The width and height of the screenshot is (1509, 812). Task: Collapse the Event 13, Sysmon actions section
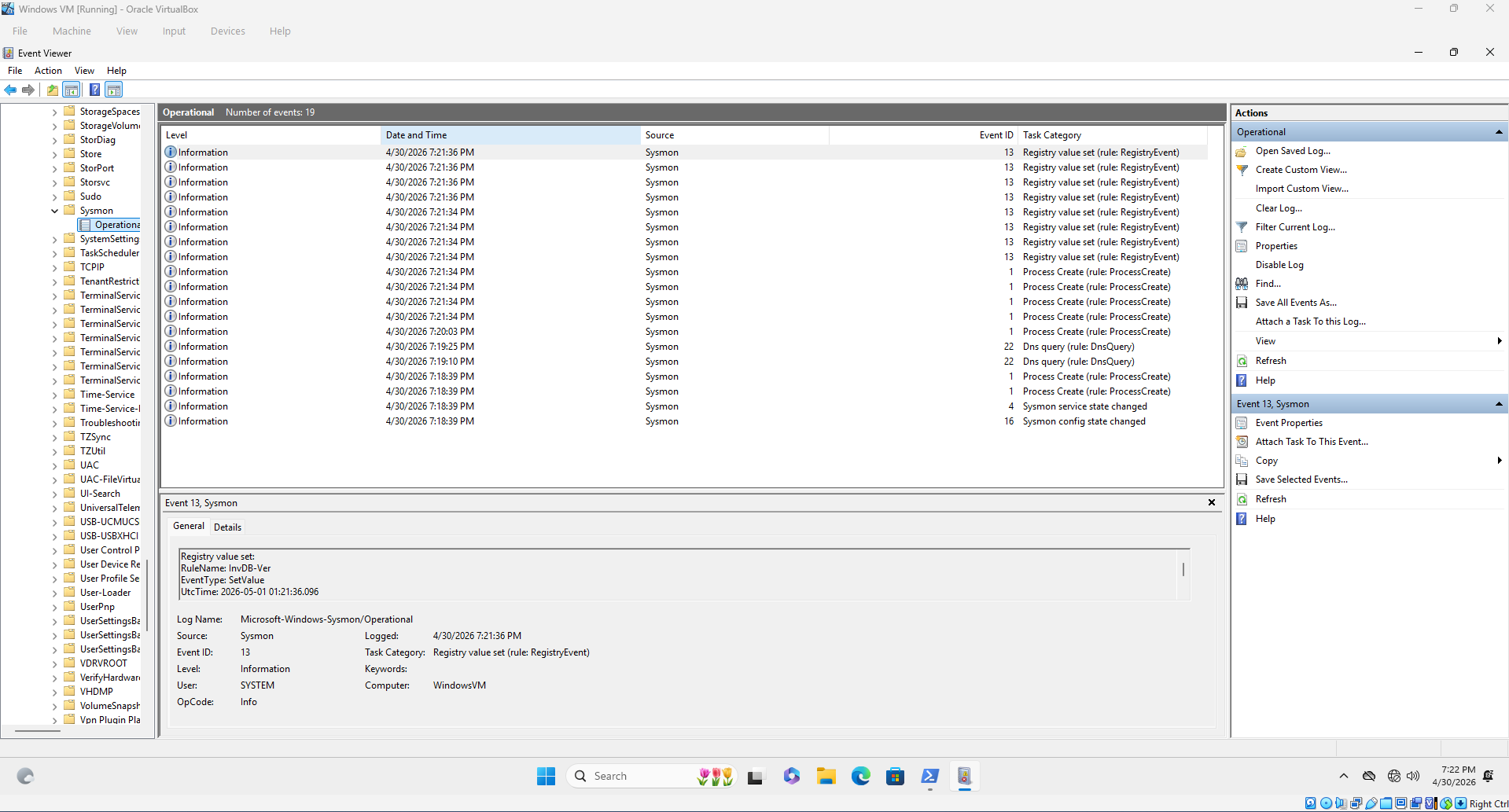point(1499,404)
